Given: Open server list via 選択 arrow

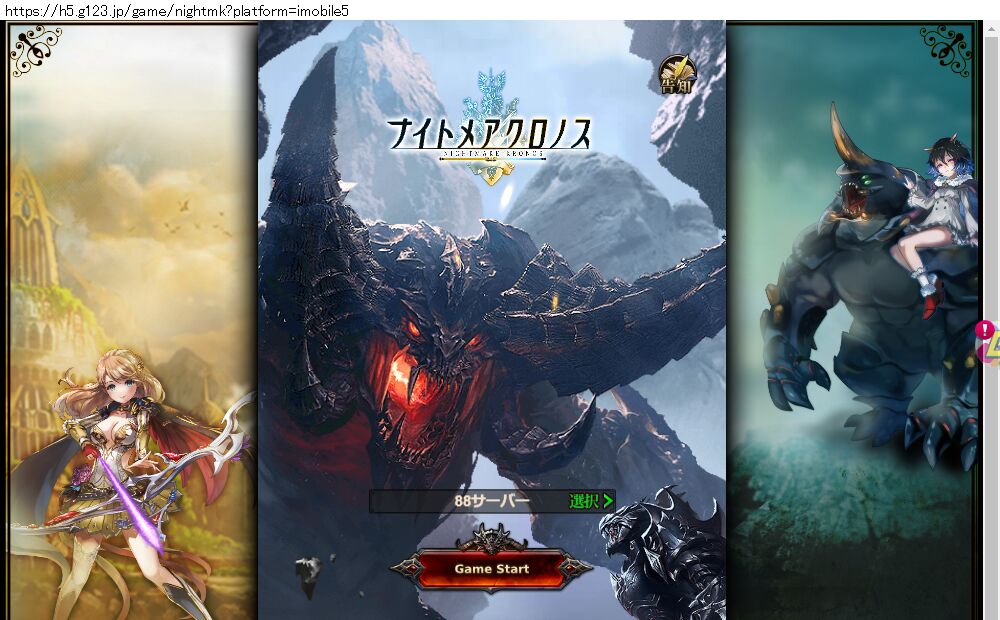Looking at the screenshot, I should tap(591, 501).
